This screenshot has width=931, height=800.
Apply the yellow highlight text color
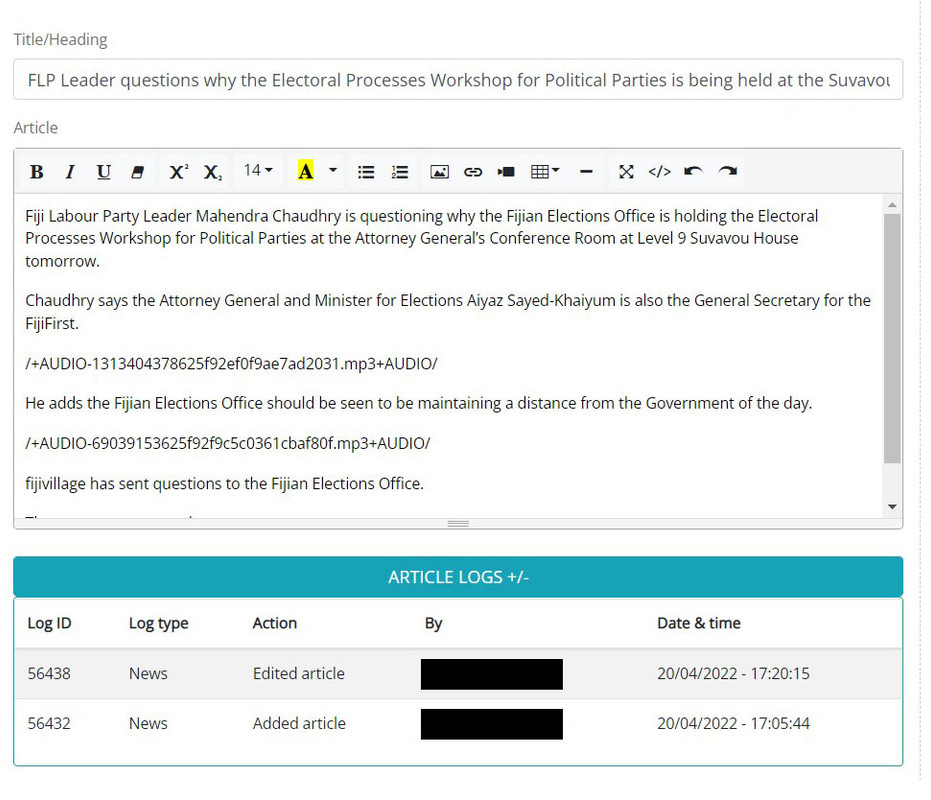(305, 172)
